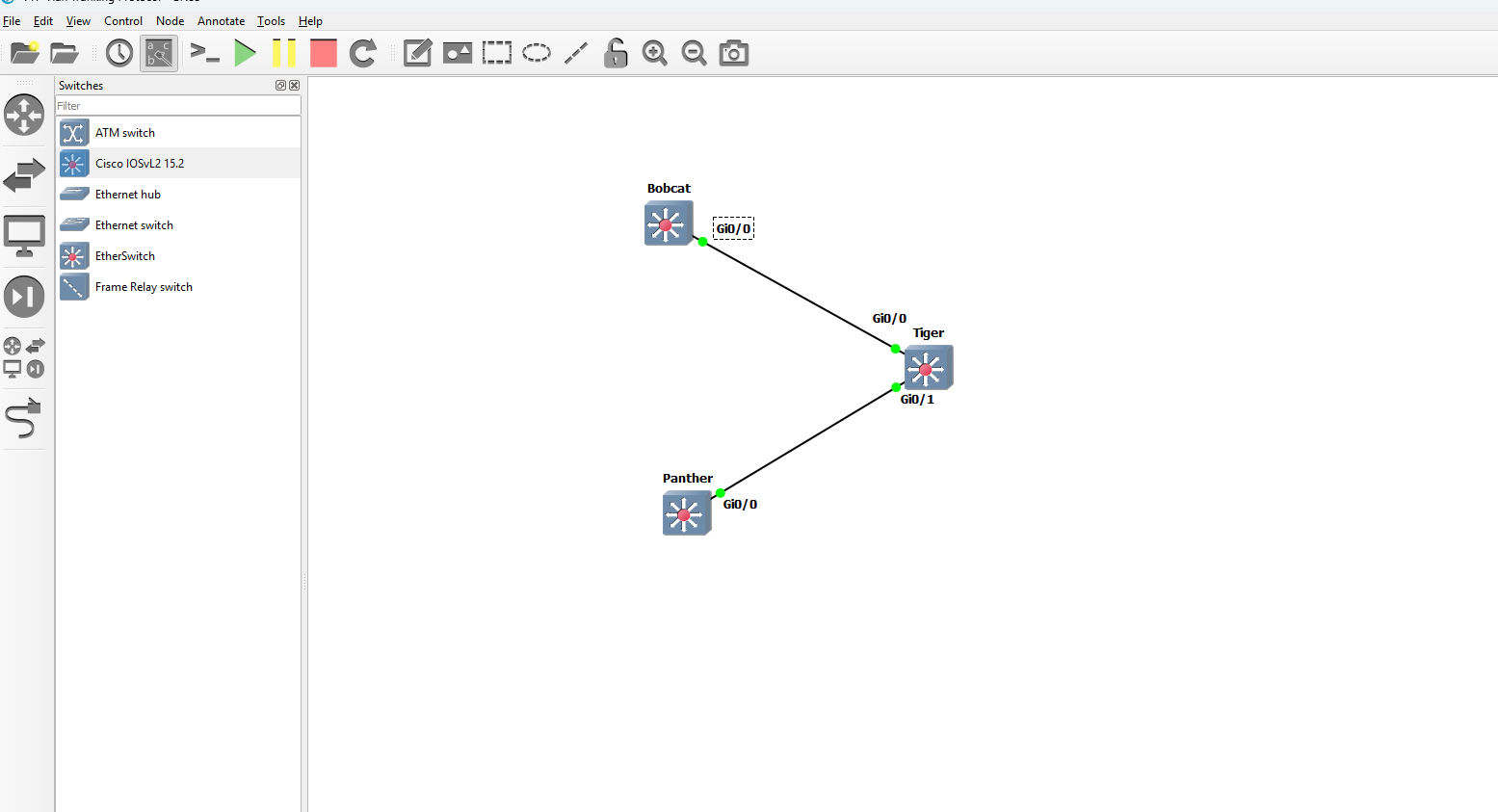Viewport: 1498px width, 812px height.
Task: Select Frame Relay switch in device list
Action: (x=178, y=287)
